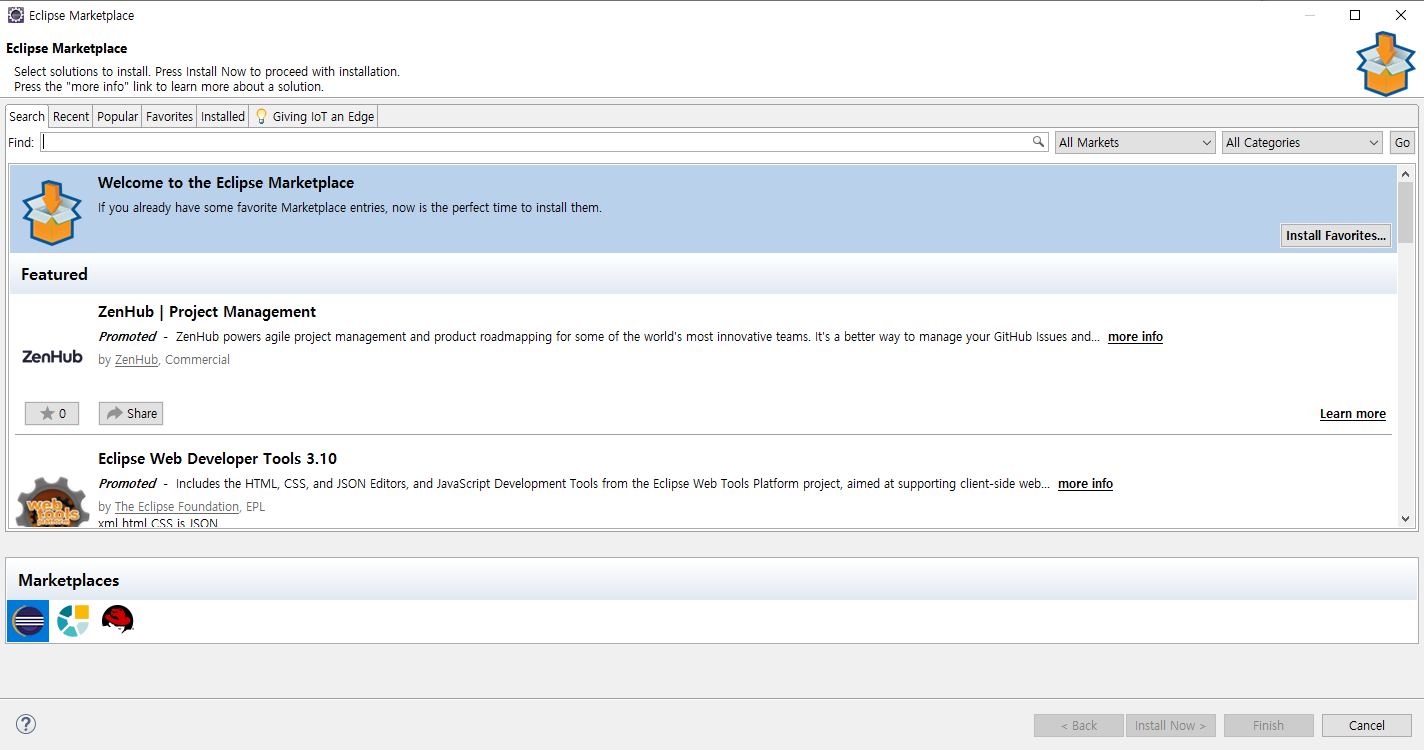Click the Eclipse Web Developer Tools 3.10 title

pos(217,459)
